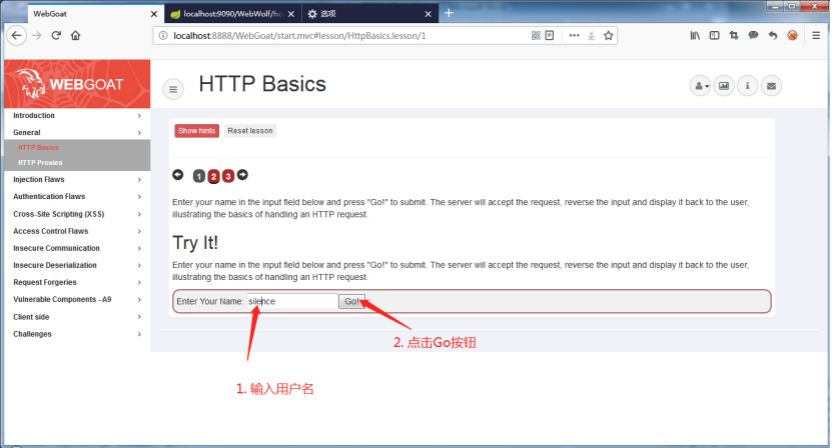Expand the Authentication Flaws category
The image size is (832, 448).
coord(77,196)
